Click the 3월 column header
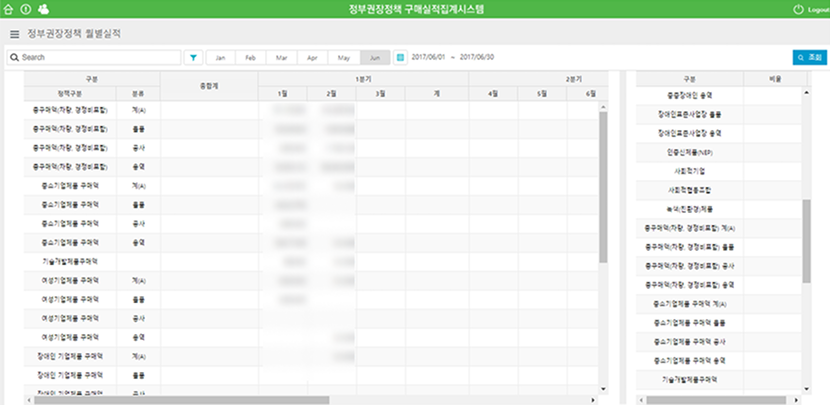The width and height of the screenshot is (830, 405). [x=381, y=94]
